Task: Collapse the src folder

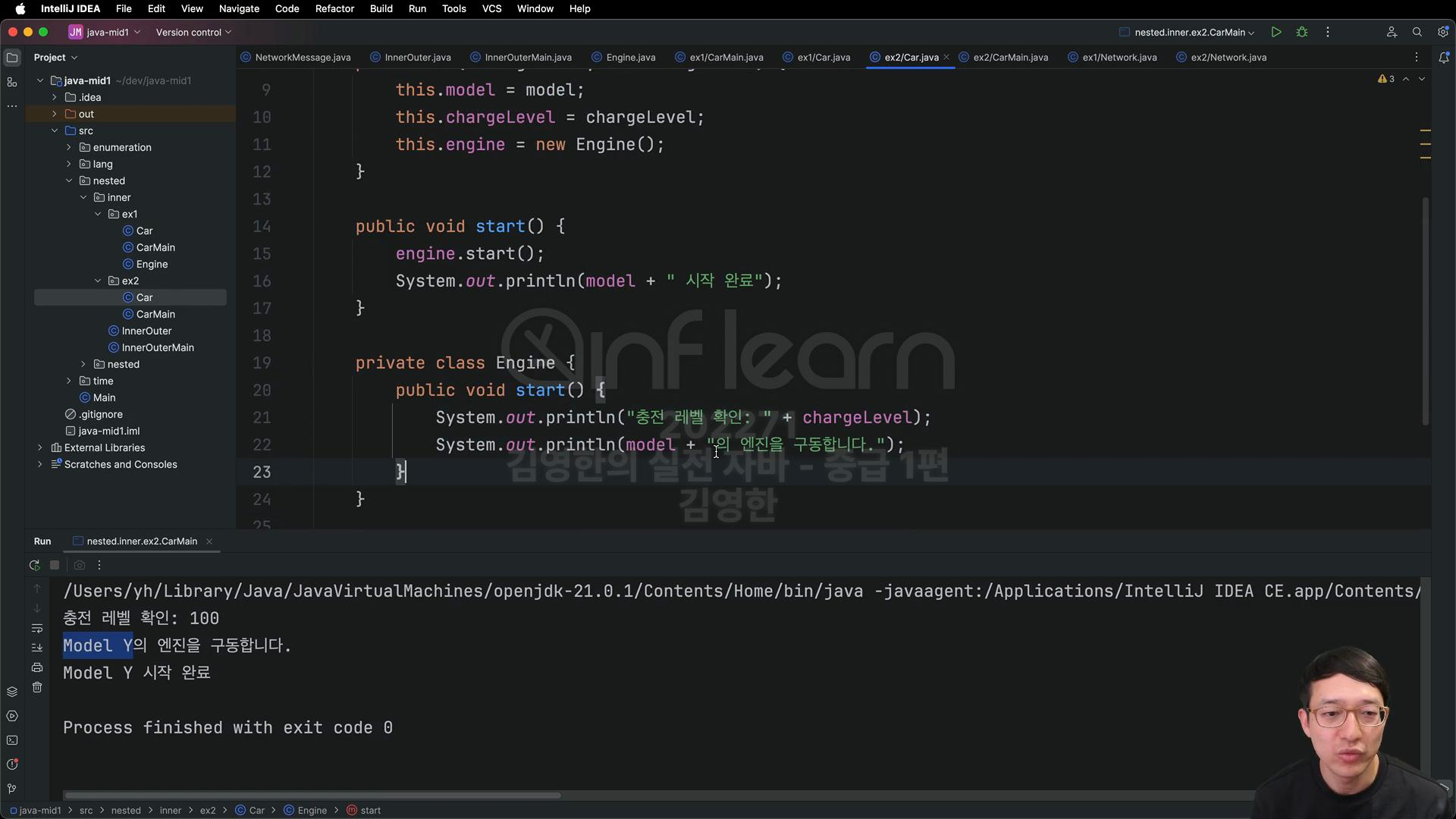Action: [55, 130]
